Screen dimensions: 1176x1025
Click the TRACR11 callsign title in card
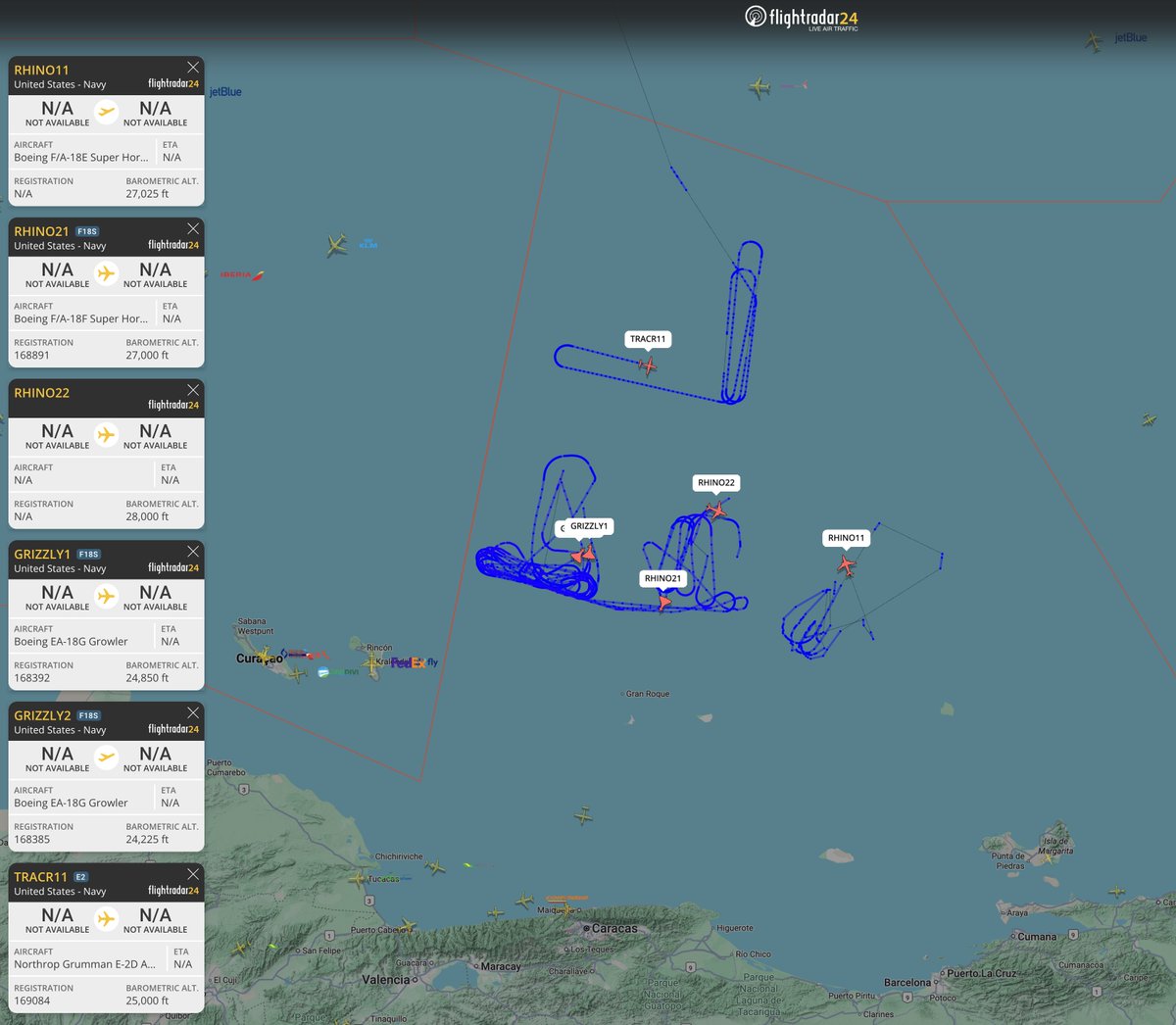pos(40,877)
